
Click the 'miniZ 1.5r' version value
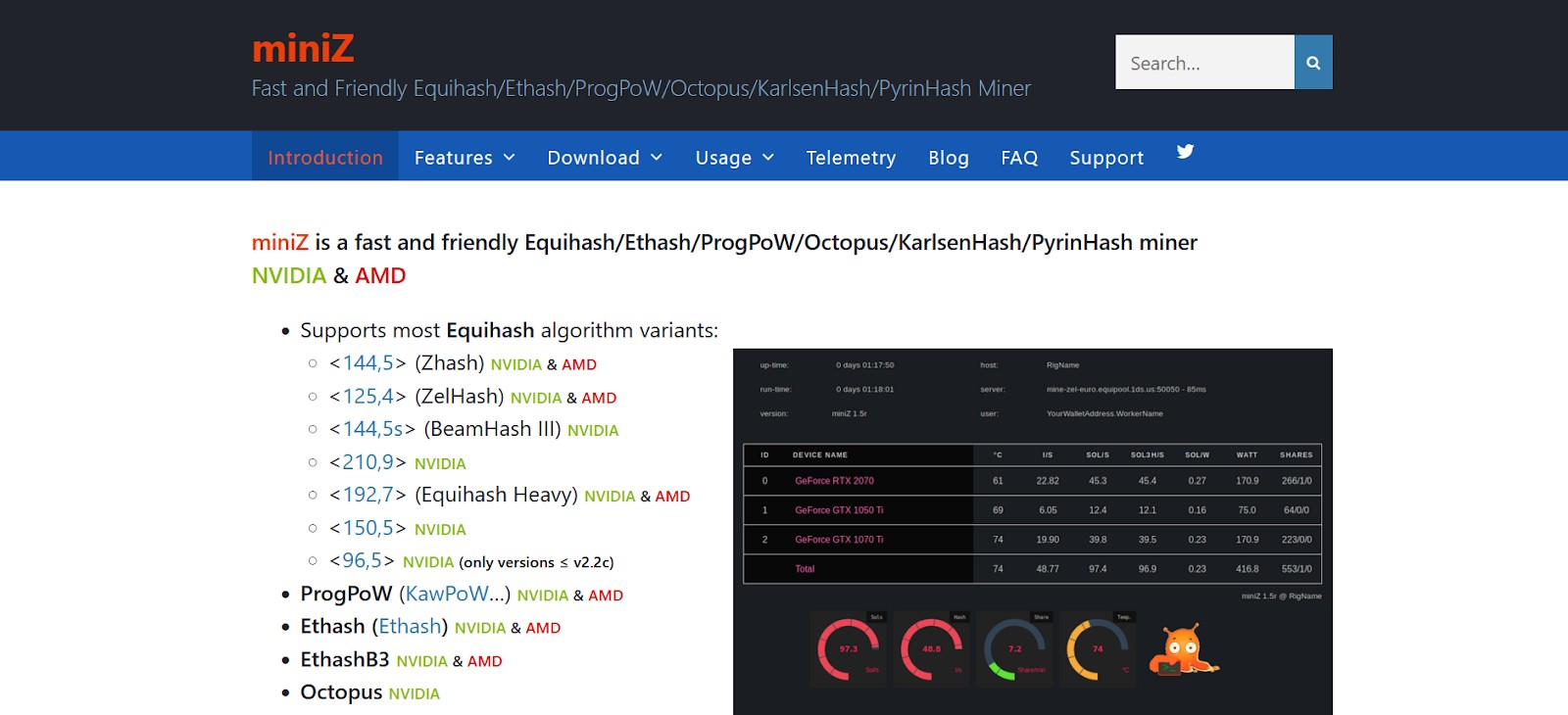point(850,414)
